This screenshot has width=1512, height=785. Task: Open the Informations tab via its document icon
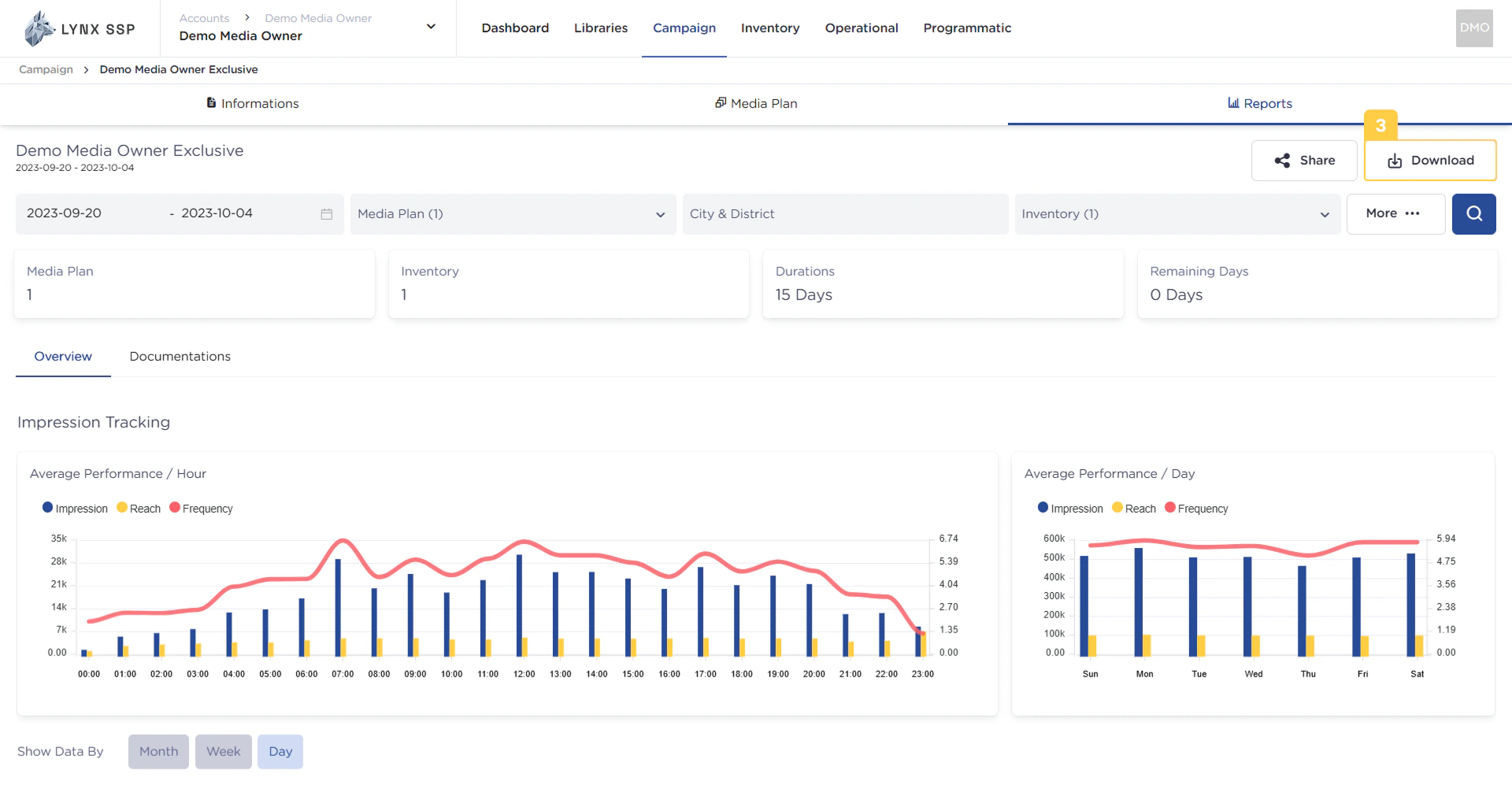pyautogui.click(x=210, y=102)
